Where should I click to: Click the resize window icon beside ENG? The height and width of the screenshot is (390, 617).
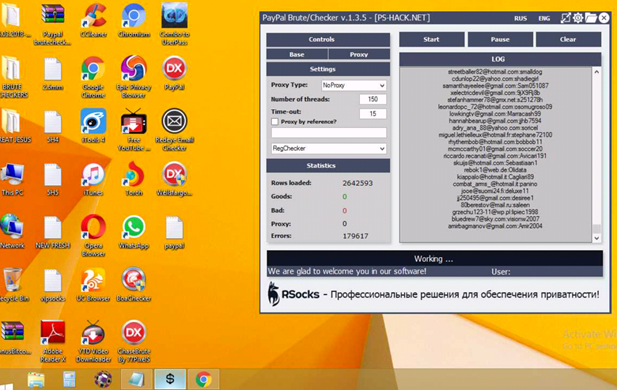click(x=565, y=18)
